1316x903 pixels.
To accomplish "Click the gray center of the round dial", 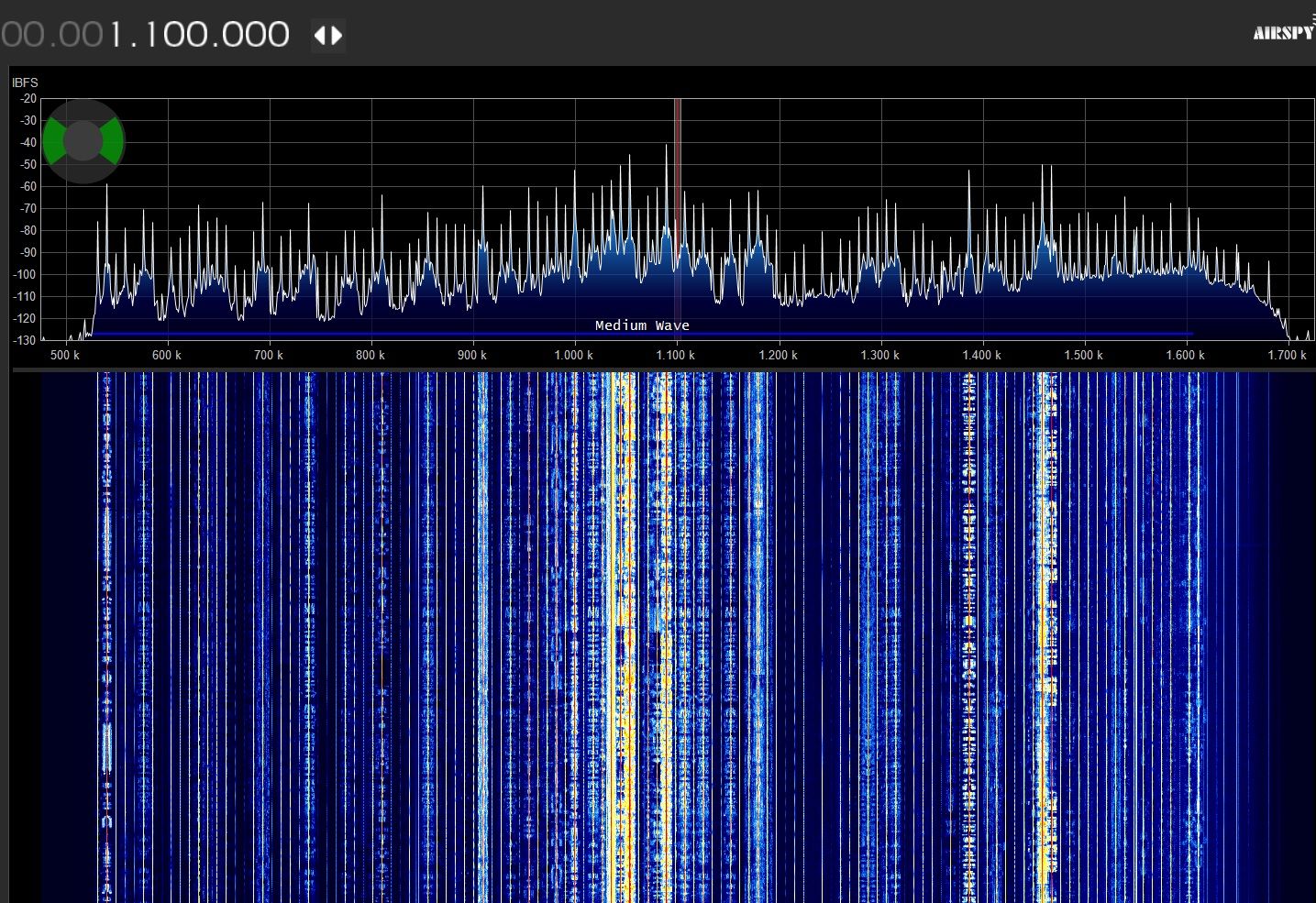I will (x=83, y=141).
